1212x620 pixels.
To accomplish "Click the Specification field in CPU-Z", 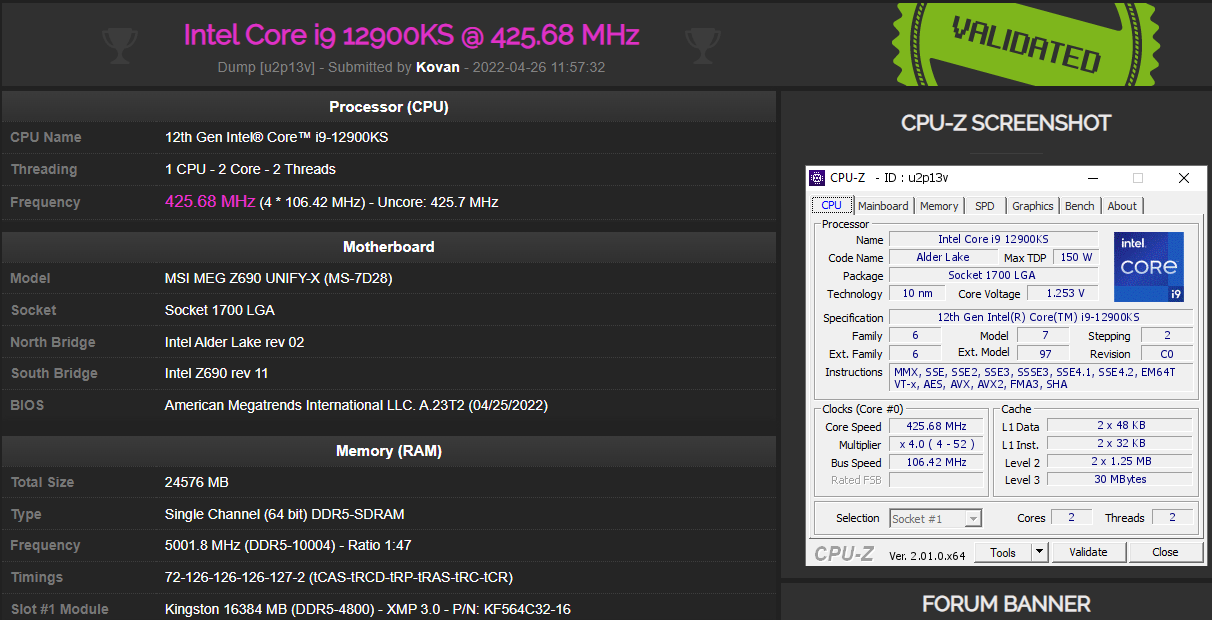I will coord(1041,317).
